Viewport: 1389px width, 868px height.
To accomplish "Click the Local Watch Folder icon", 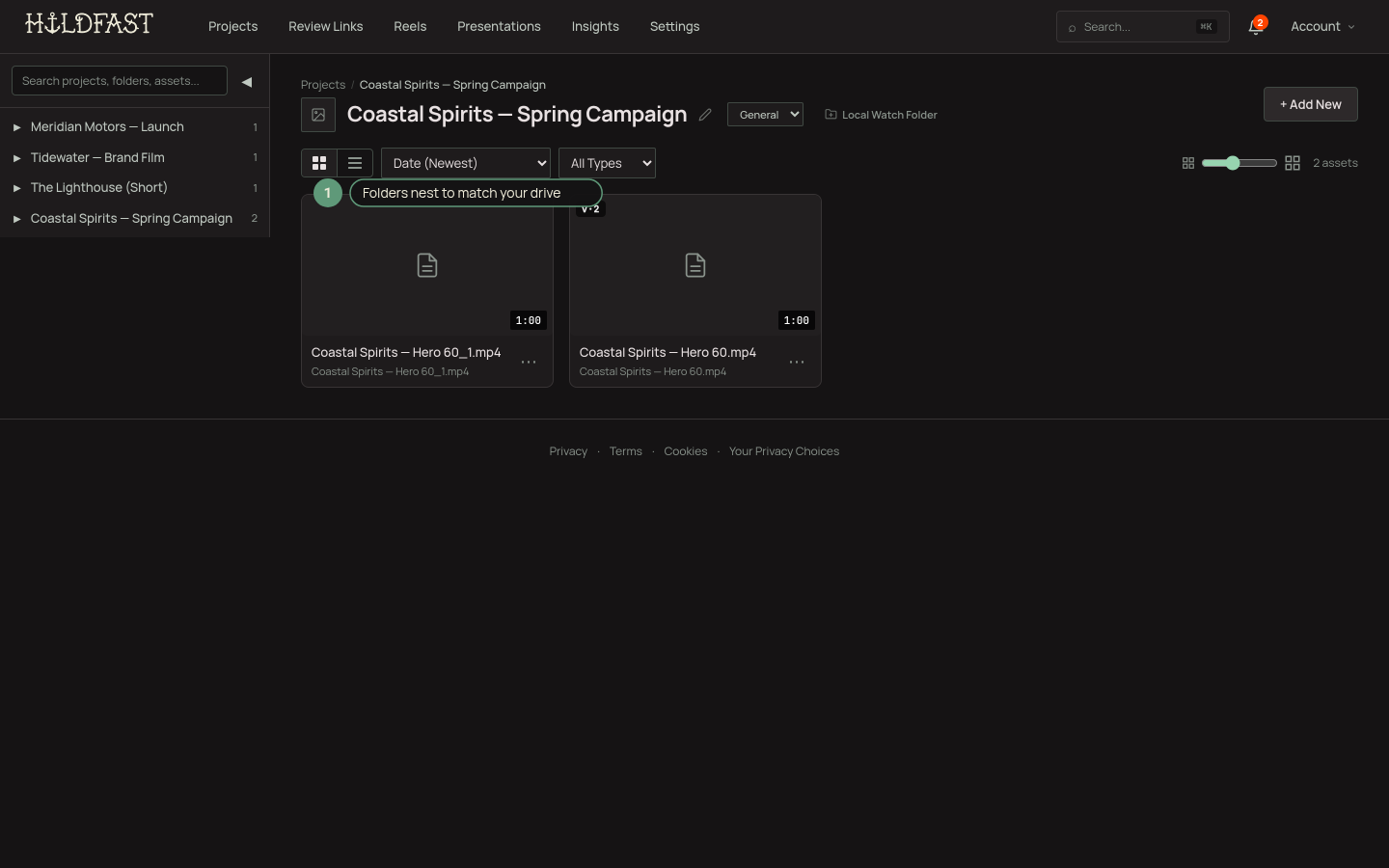I will point(831,114).
